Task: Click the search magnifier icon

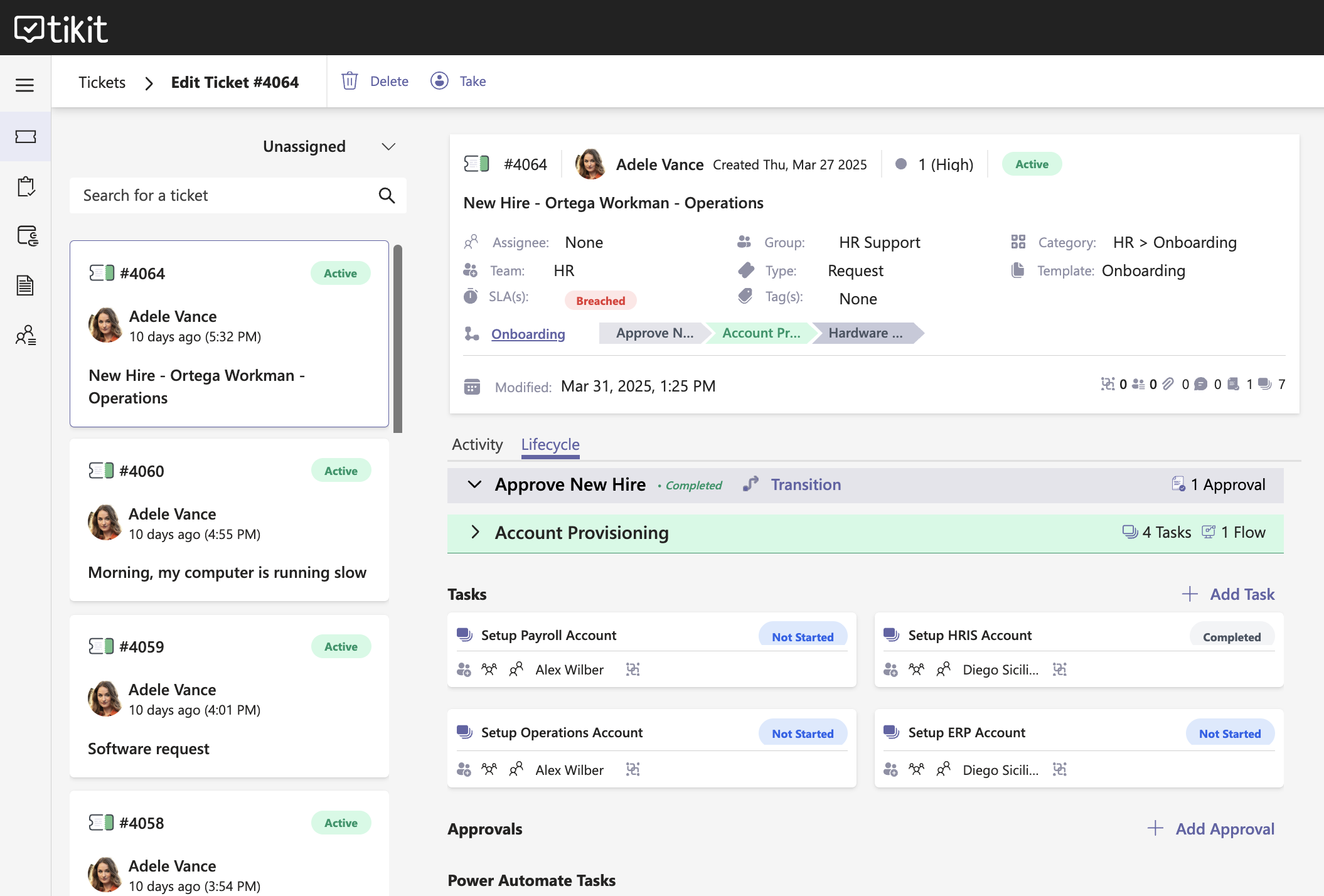Action: pyautogui.click(x=387, y=196)
